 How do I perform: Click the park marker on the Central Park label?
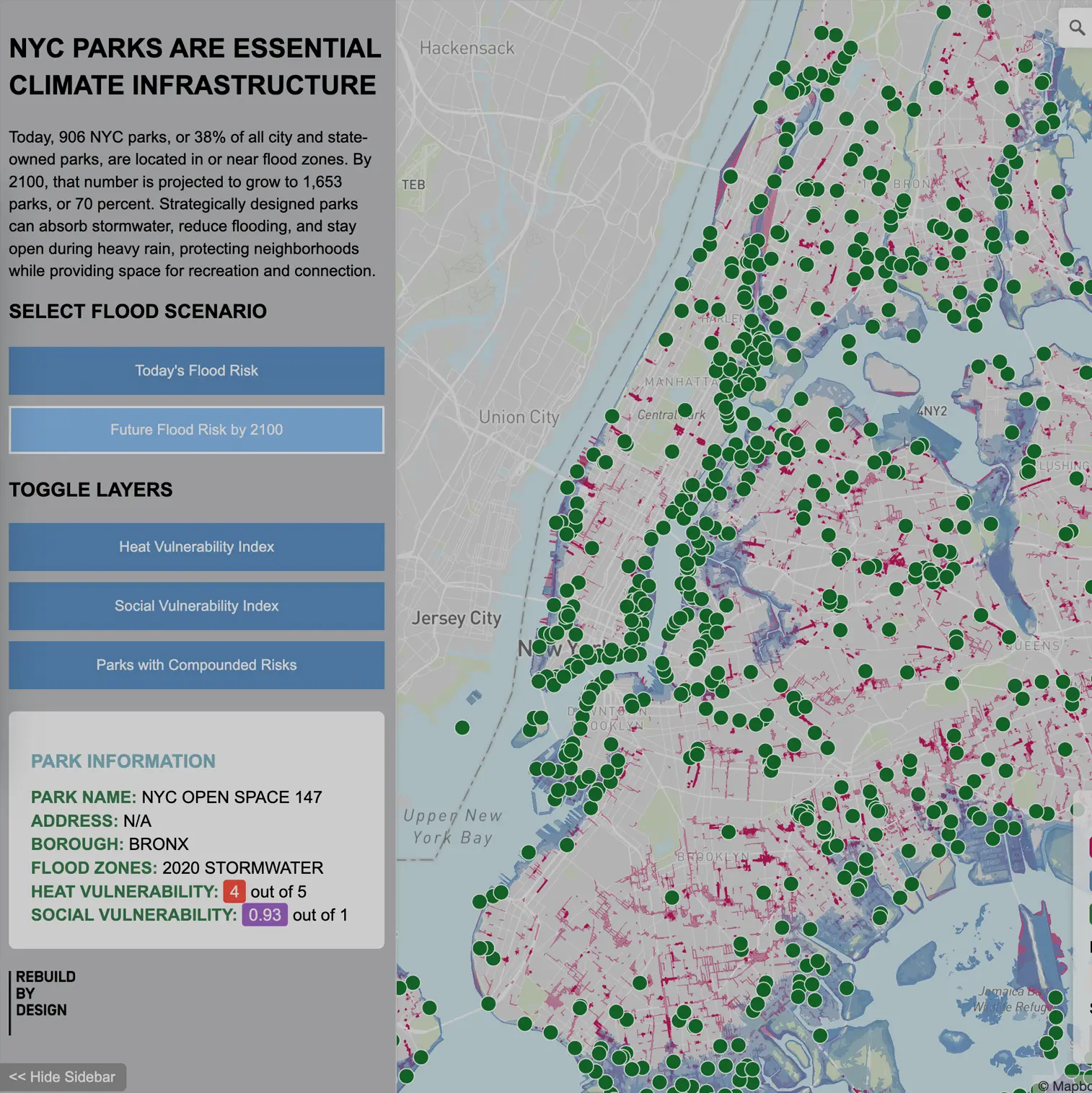pos(684,411)
